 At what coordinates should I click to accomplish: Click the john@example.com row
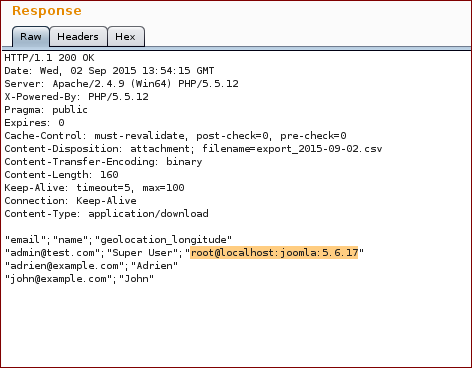click(x=79, y=279)
